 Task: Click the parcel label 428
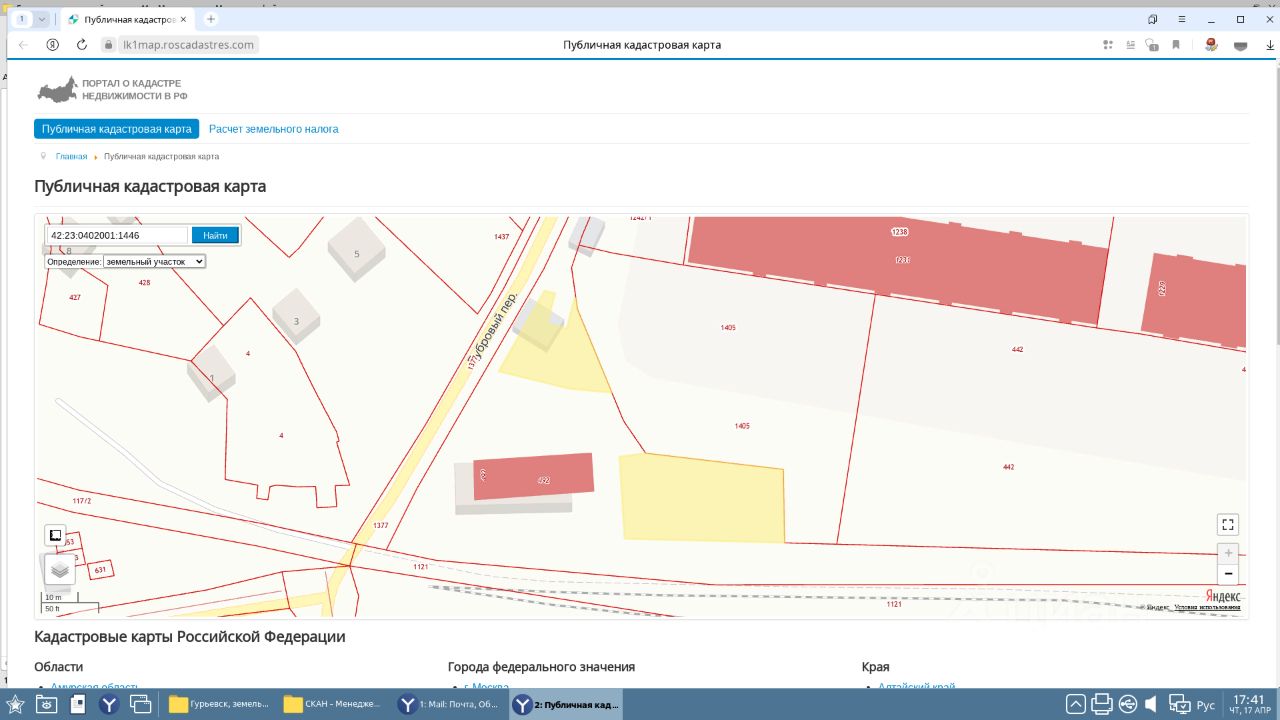(144, 283)
